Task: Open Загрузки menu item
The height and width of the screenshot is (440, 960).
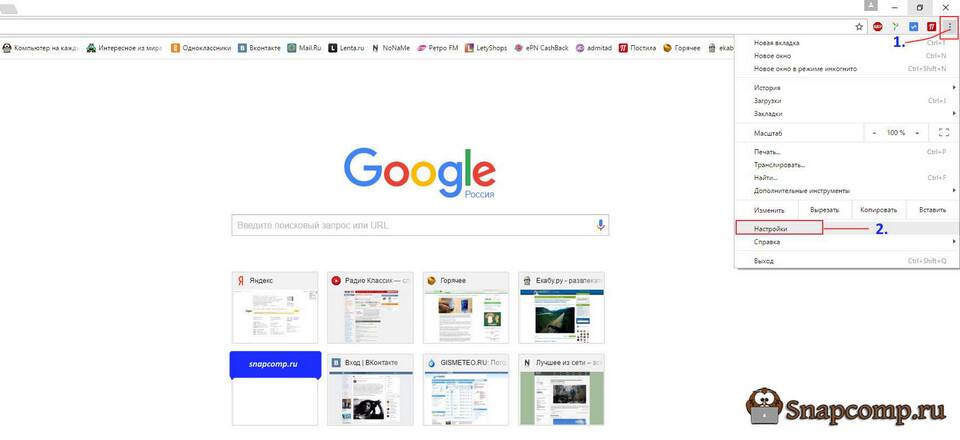Action: tap(847, 101)
